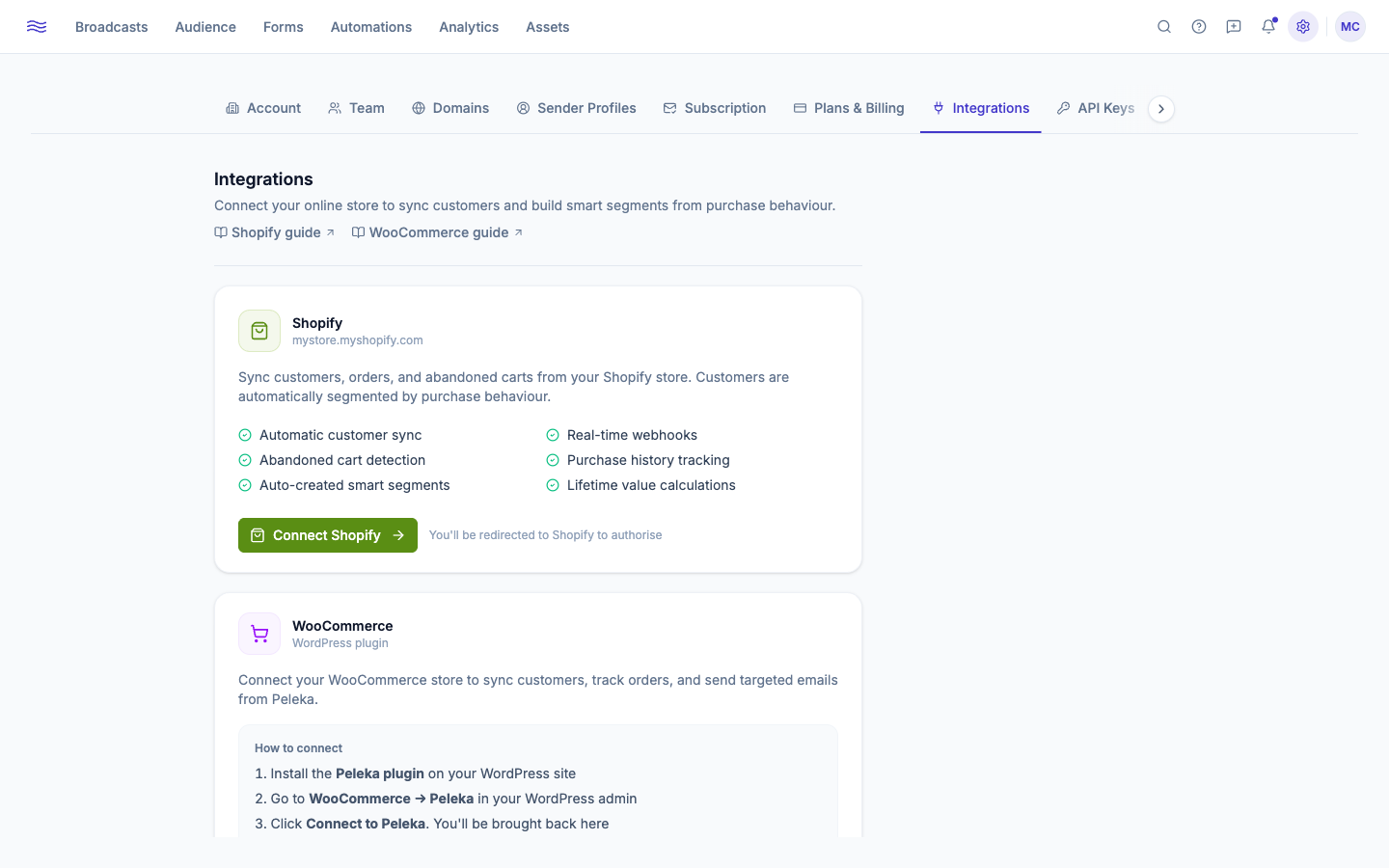Image resolution: width=1389 pixels, height=868 pixels.
Task: Open the MC user avatar menu
Action: tap(1350, 27)
